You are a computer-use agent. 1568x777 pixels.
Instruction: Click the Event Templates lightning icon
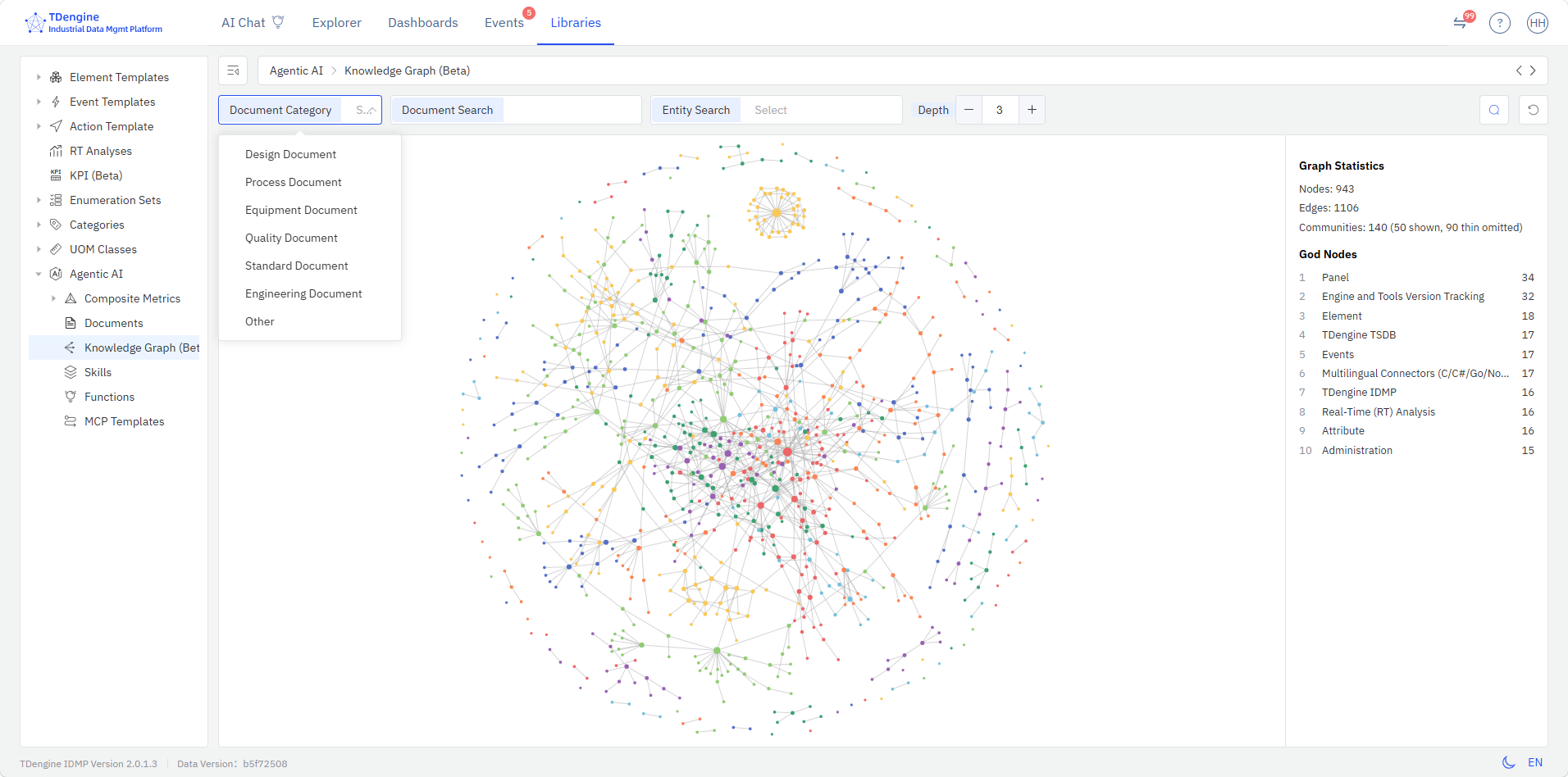pos(56,102)
